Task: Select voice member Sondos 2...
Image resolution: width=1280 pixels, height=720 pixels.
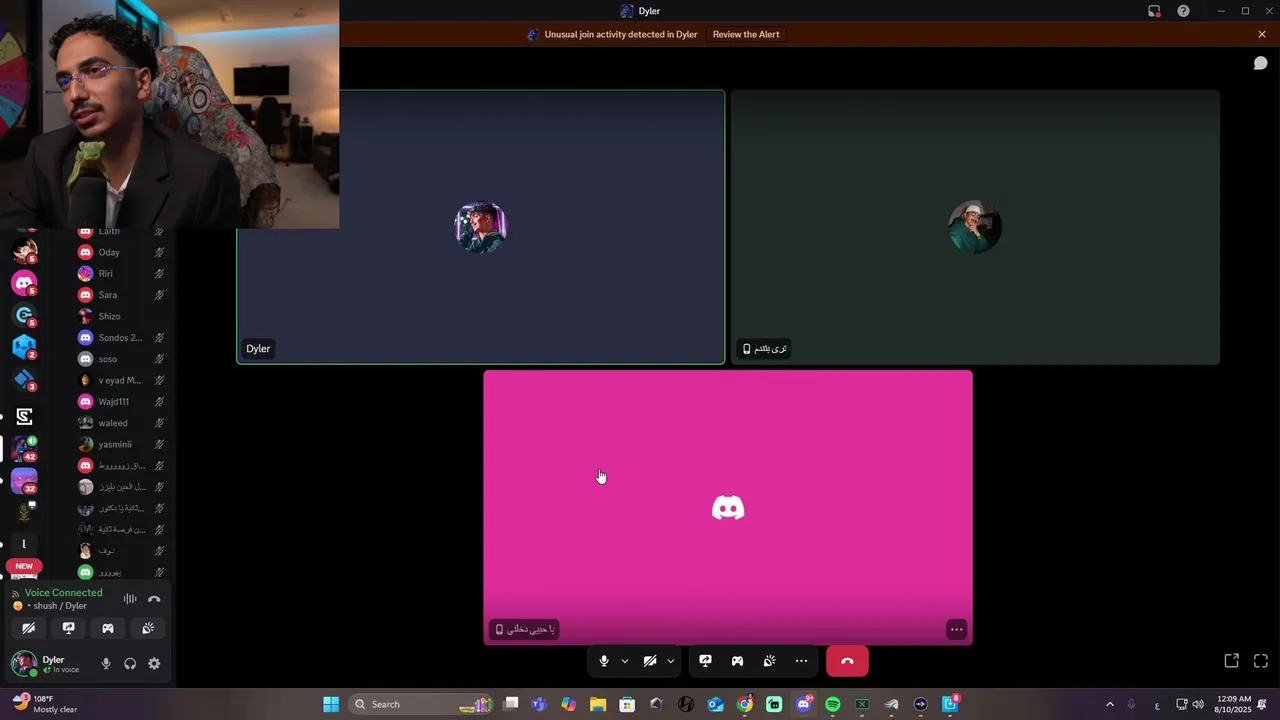Action: (x=121, y=338)
